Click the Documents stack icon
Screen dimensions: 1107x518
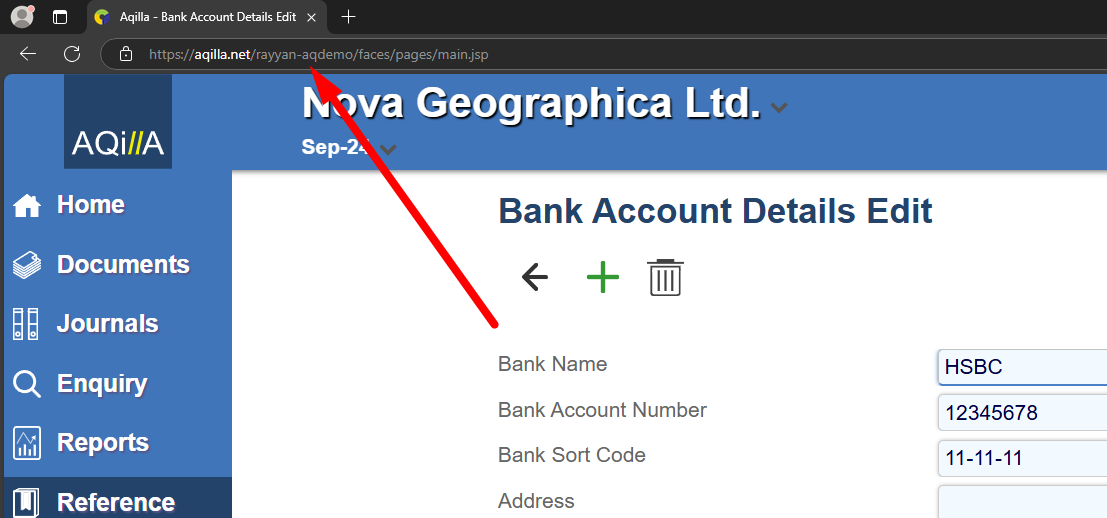27,265
